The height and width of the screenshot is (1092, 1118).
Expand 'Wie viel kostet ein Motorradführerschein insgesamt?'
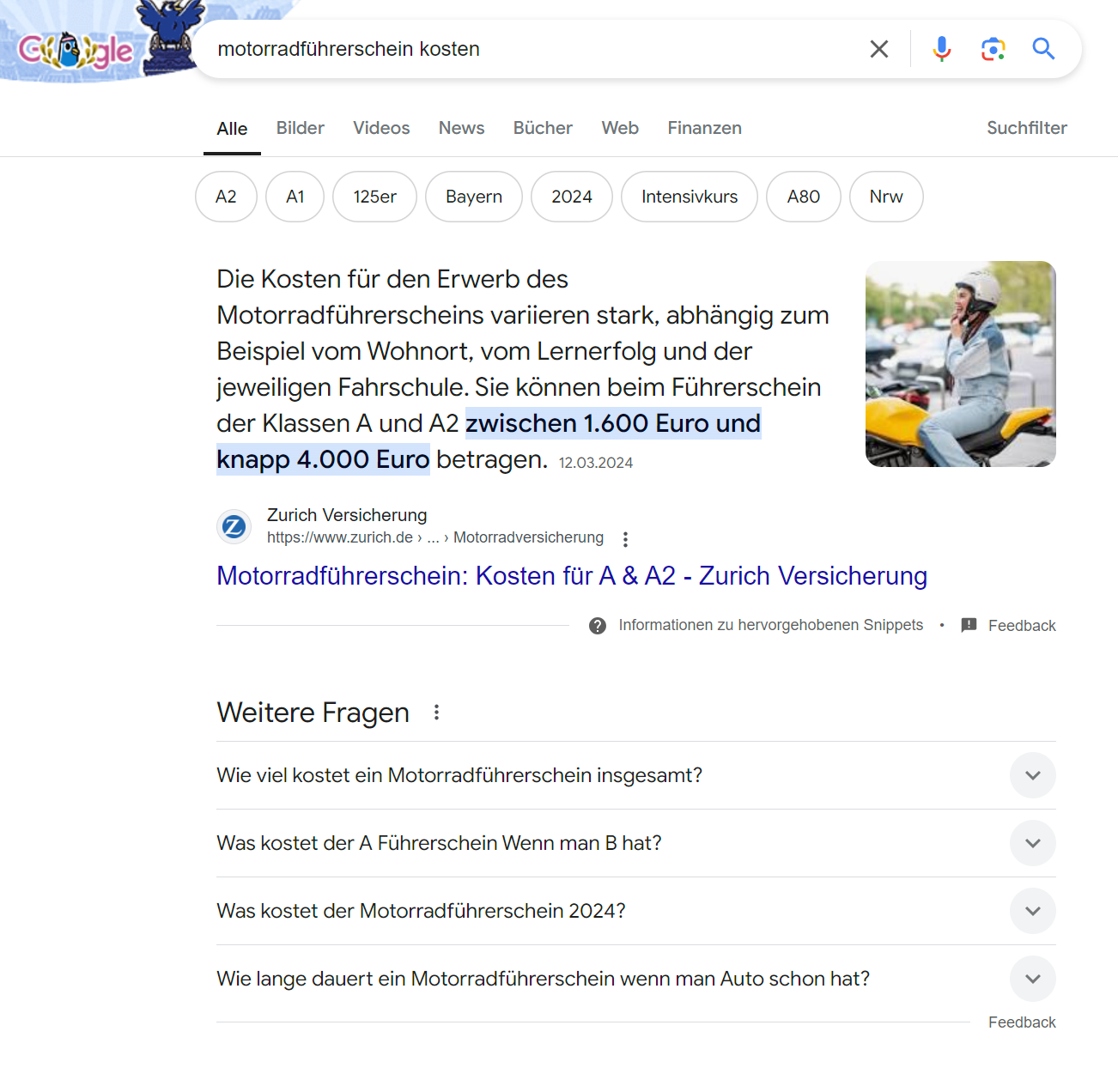pos(1032,775)
